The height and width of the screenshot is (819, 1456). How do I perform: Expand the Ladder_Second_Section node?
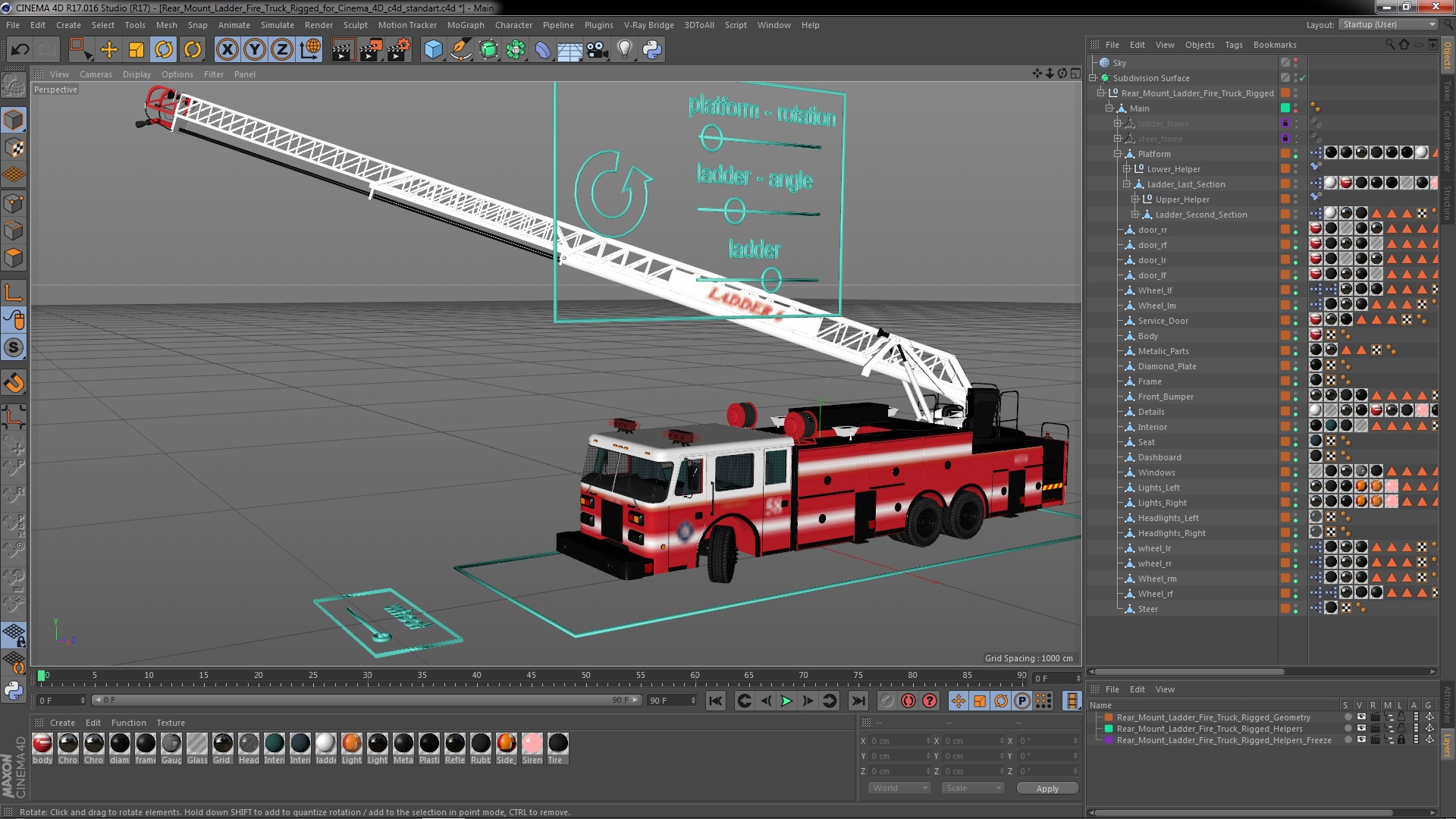click(1135, 215)
